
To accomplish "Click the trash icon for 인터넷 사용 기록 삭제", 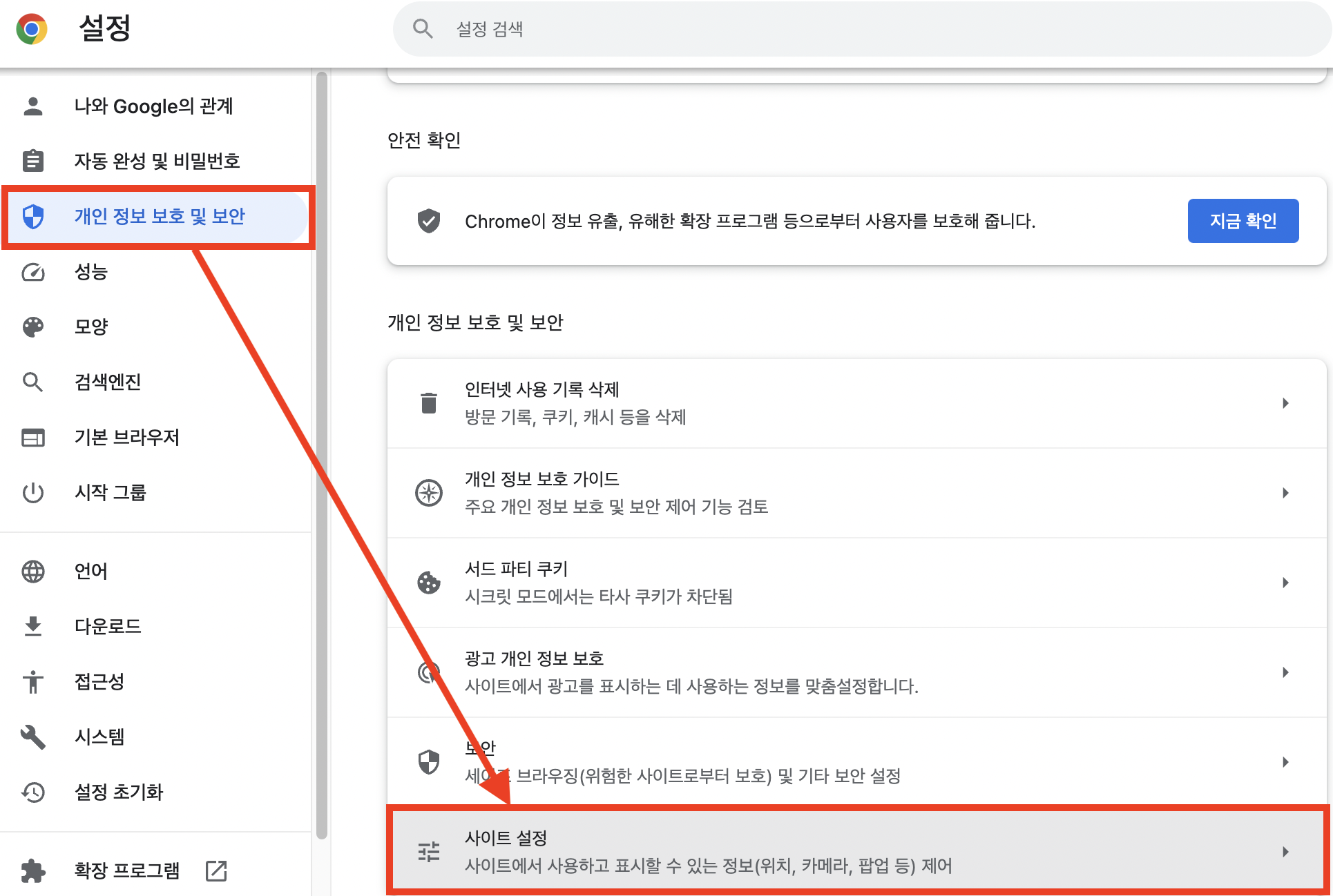I will (x=429, y=403).
